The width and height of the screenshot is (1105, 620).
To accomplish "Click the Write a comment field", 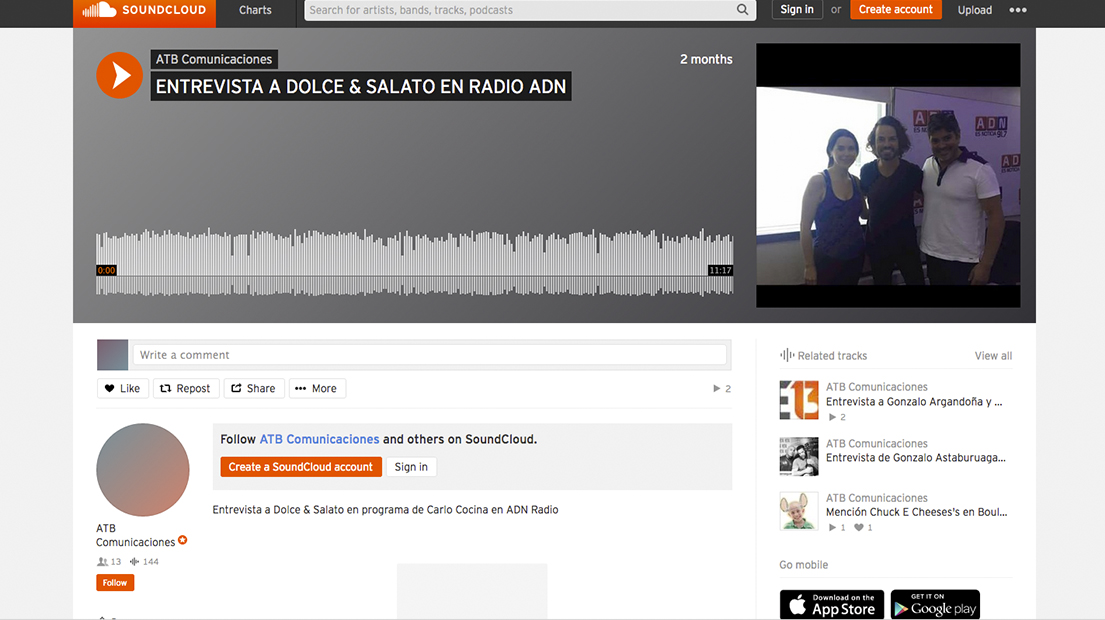I will 429,355.
